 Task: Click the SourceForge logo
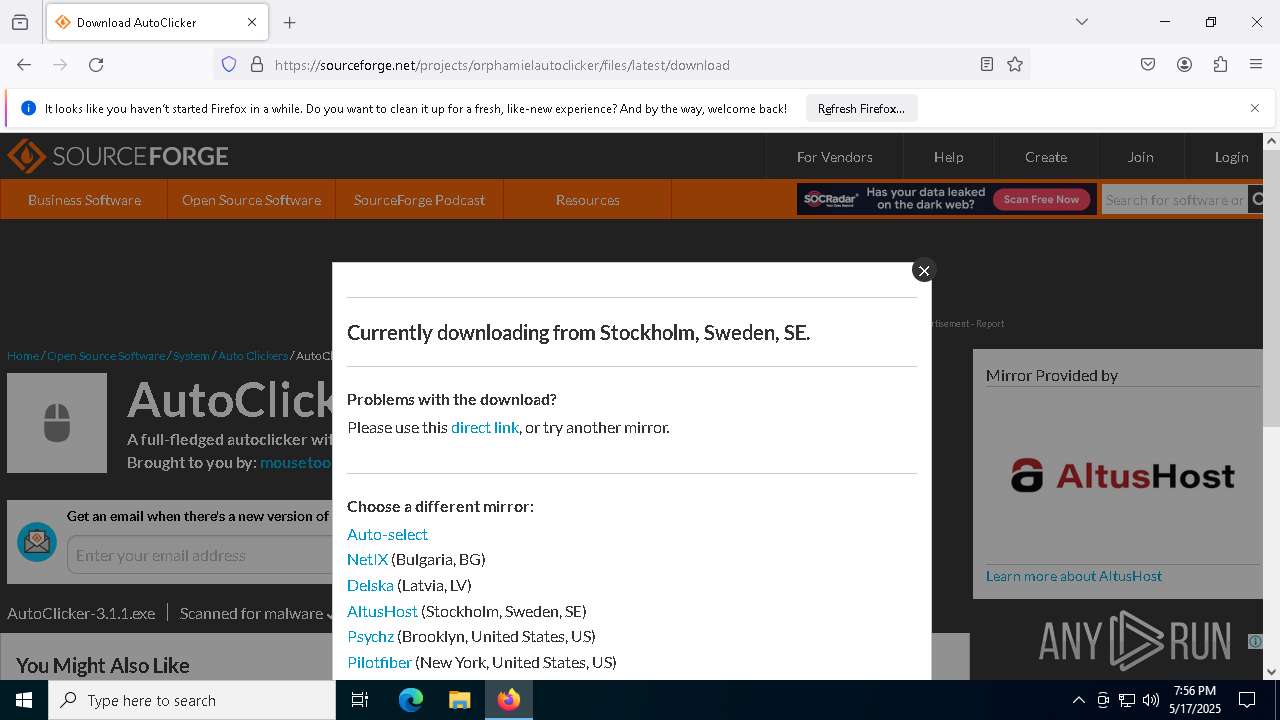(x=118, y=156)
